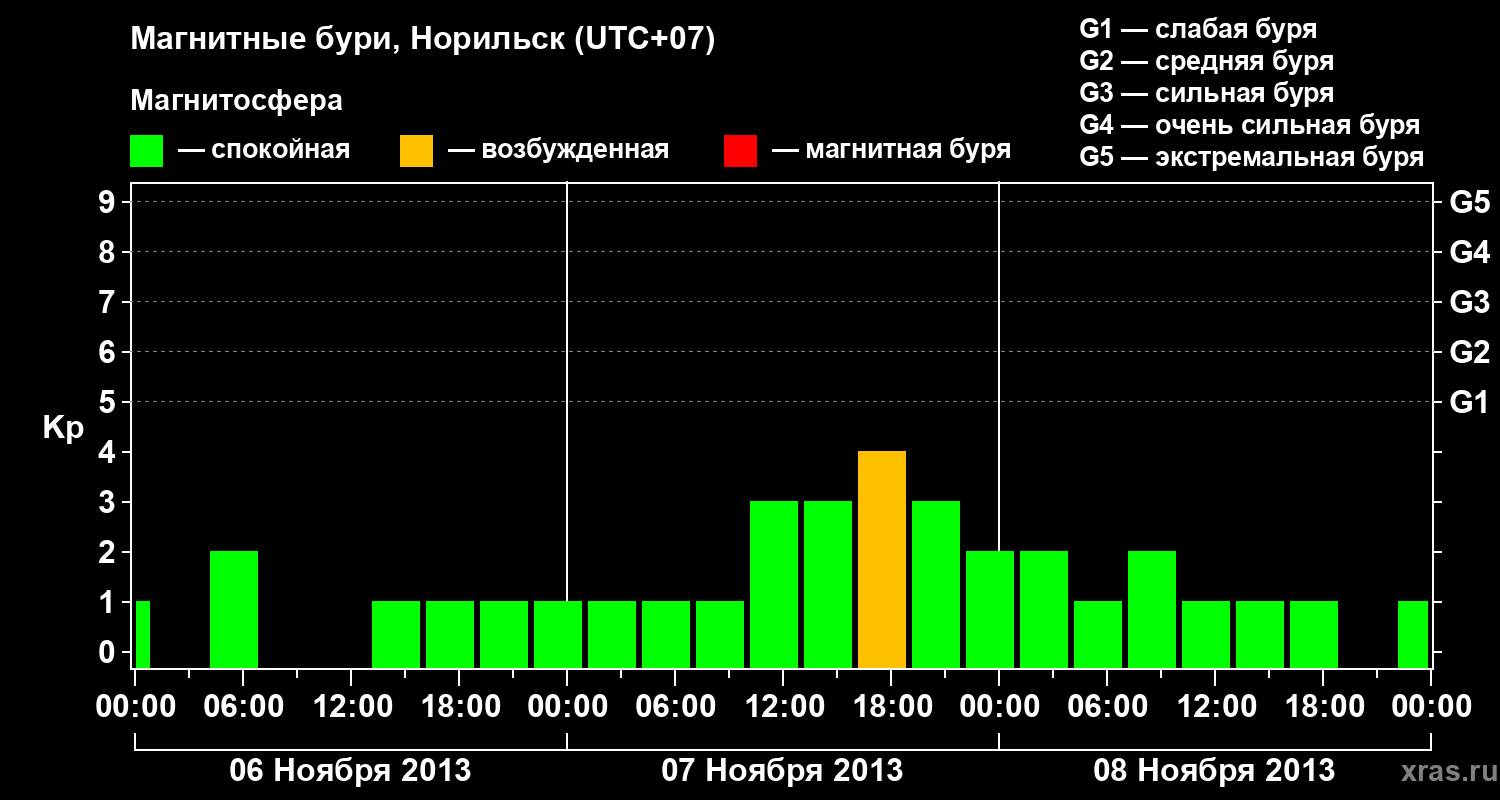Screen dimensions: 1500x800
Task: Click the G3 right-axis label
Action: pyautogui.click(x=1469, y=302)
